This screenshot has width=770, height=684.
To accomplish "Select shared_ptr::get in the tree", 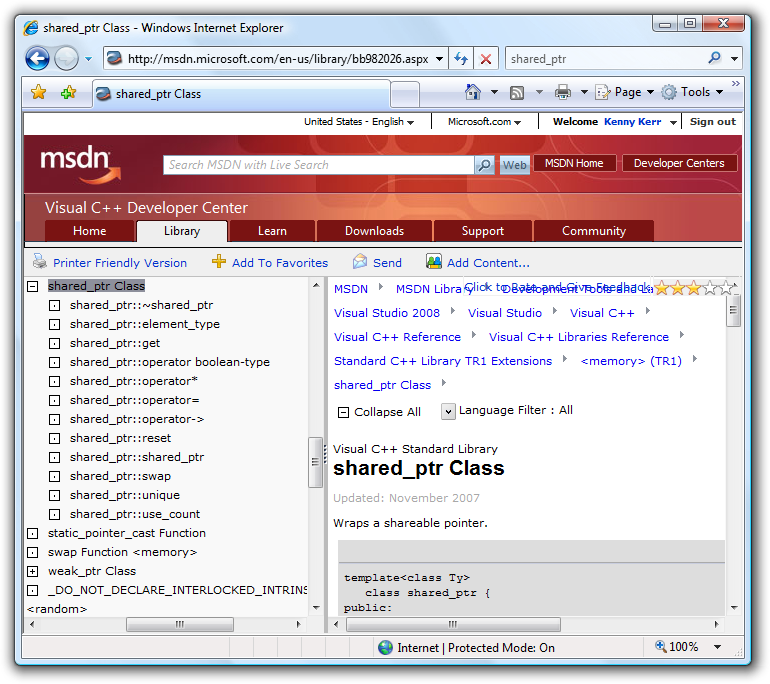I will pos(115,343).
